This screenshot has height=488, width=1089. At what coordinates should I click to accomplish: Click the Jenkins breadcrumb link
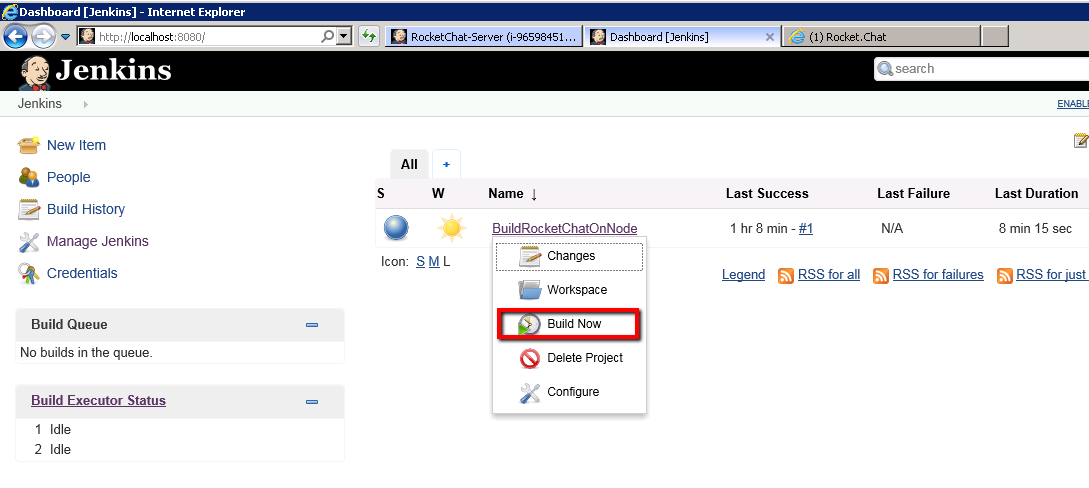tap(40, 104)
